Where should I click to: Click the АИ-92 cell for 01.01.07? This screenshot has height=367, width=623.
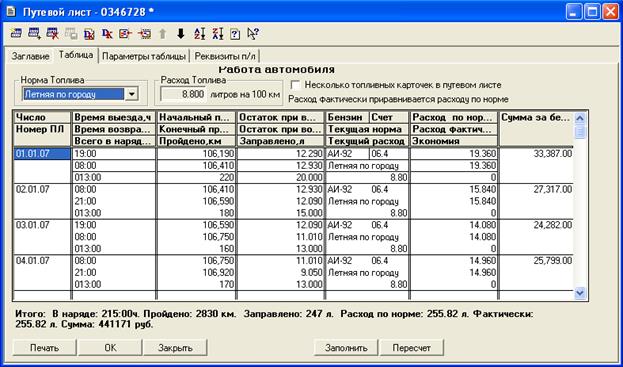pyautogui.click(x=348, y=154)
